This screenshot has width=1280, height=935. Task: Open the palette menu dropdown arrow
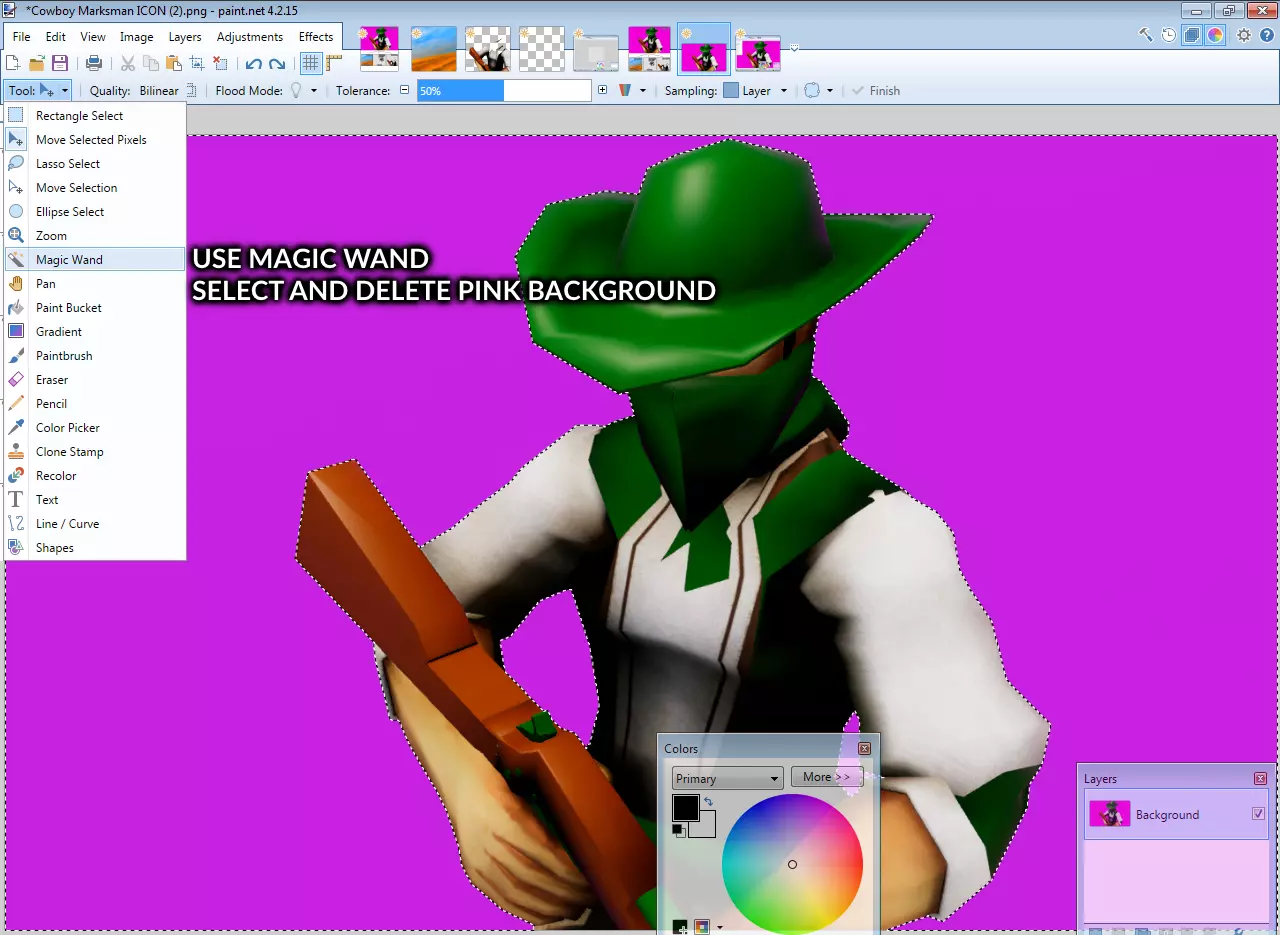[x=719, y=928]
